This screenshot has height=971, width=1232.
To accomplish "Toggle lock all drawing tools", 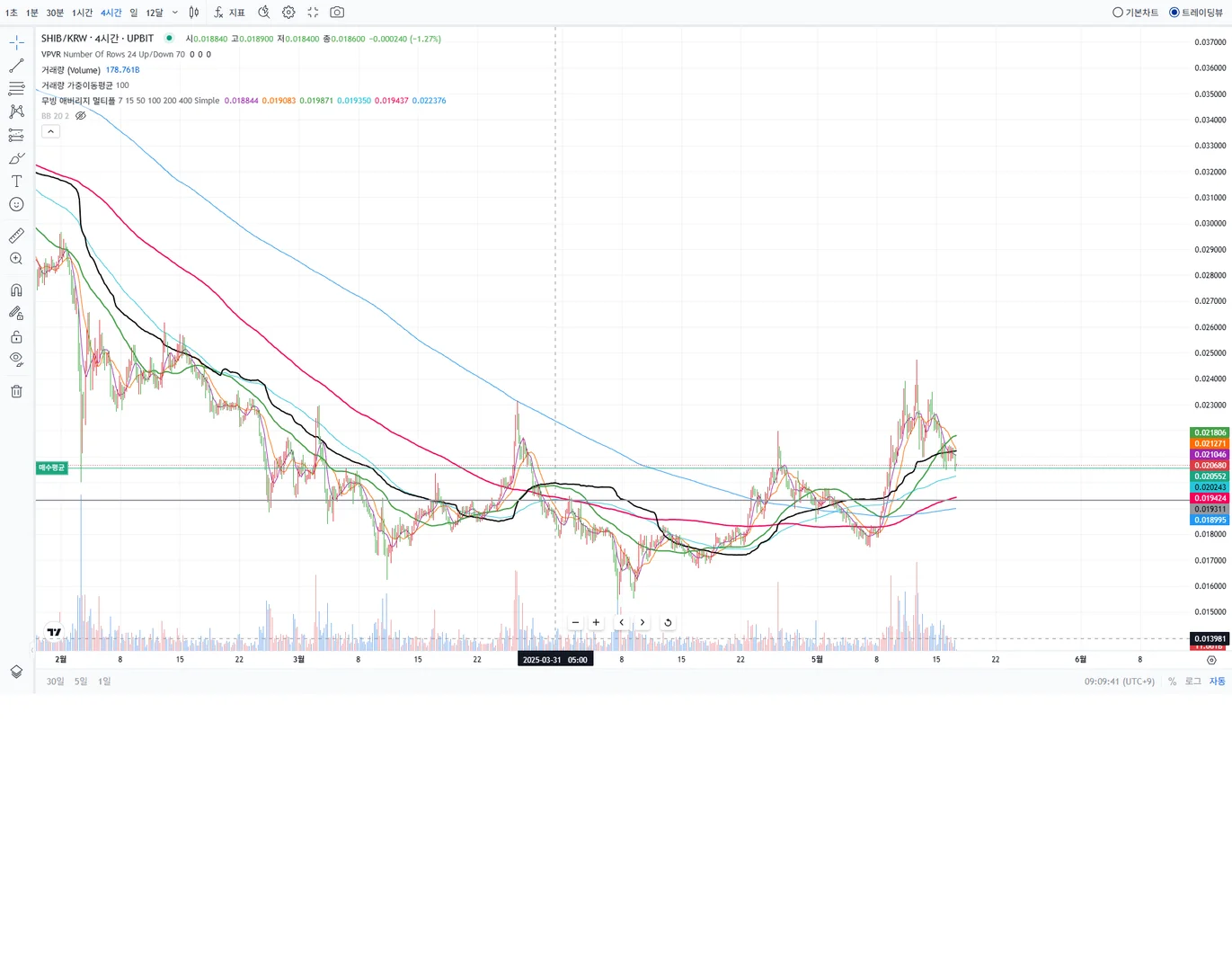I will tap(16, 337).
